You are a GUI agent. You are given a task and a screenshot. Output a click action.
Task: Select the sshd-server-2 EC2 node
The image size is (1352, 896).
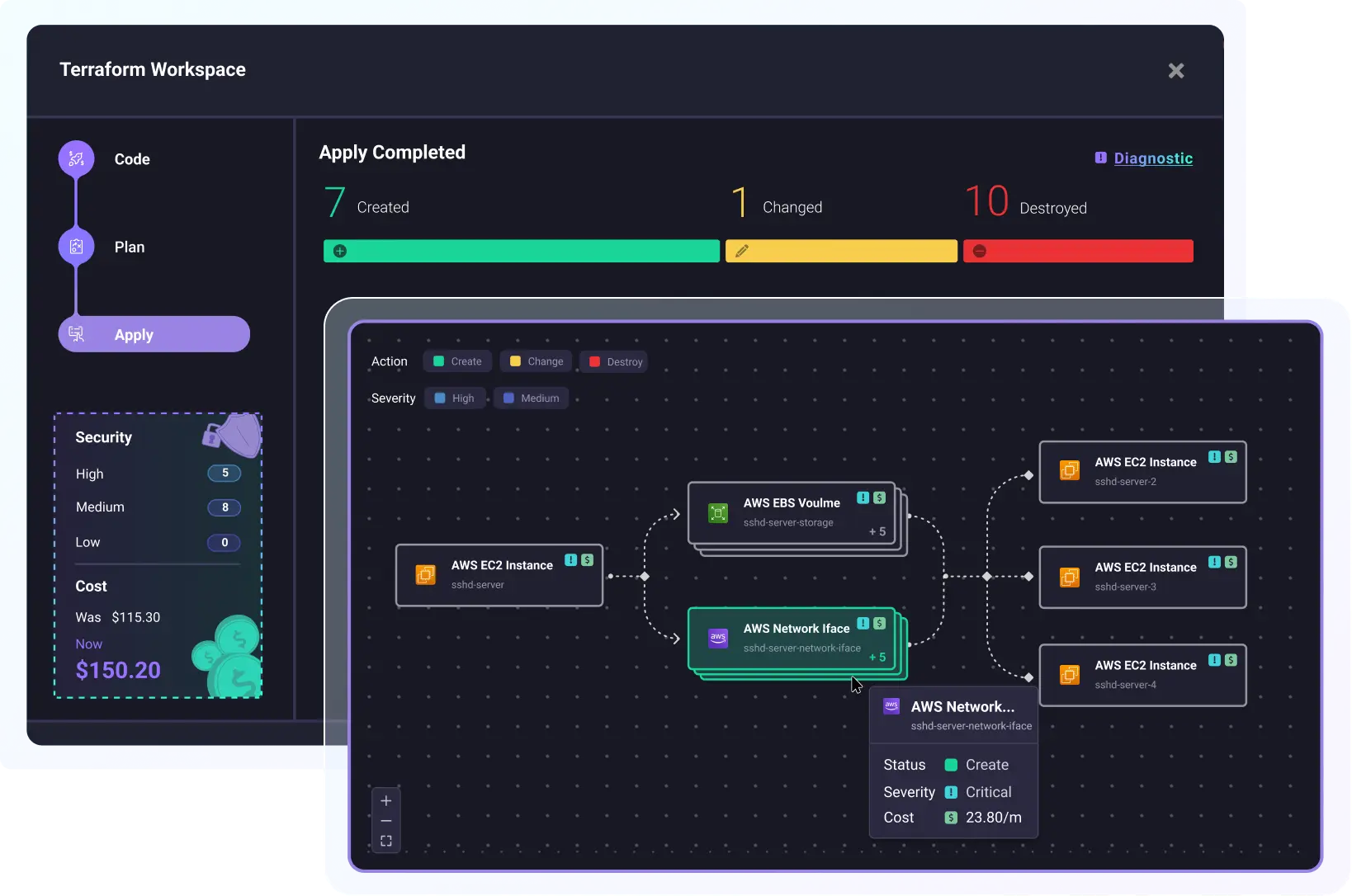coord(1142,472)
